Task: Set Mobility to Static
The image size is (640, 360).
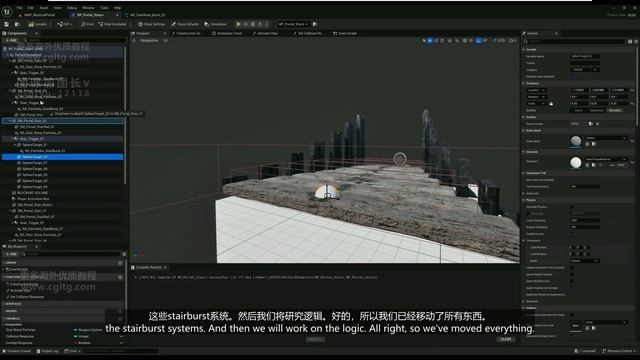Action: pyautogui.click(x=579, y=110)
